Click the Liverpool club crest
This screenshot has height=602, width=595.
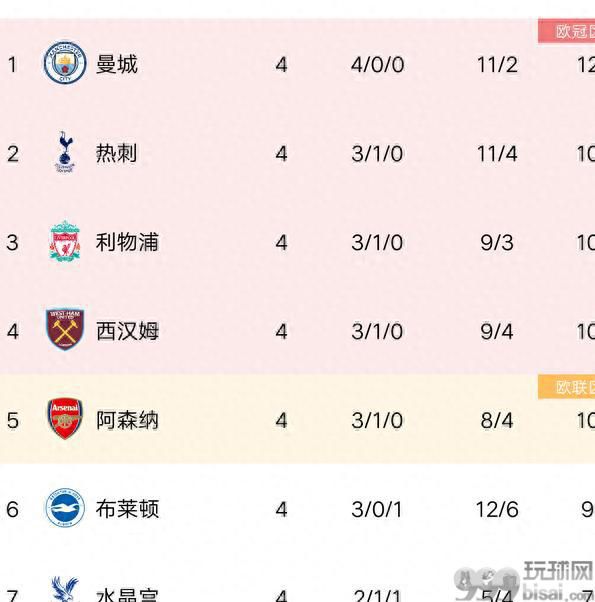pyautogui.click(x=65, y=241)
